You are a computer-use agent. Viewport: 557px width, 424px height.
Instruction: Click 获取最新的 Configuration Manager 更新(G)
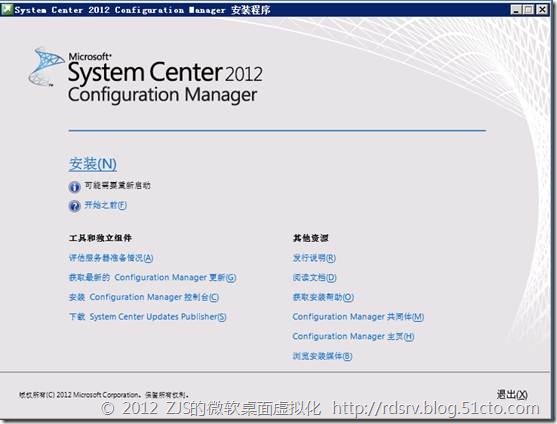(x=152, y=277)
